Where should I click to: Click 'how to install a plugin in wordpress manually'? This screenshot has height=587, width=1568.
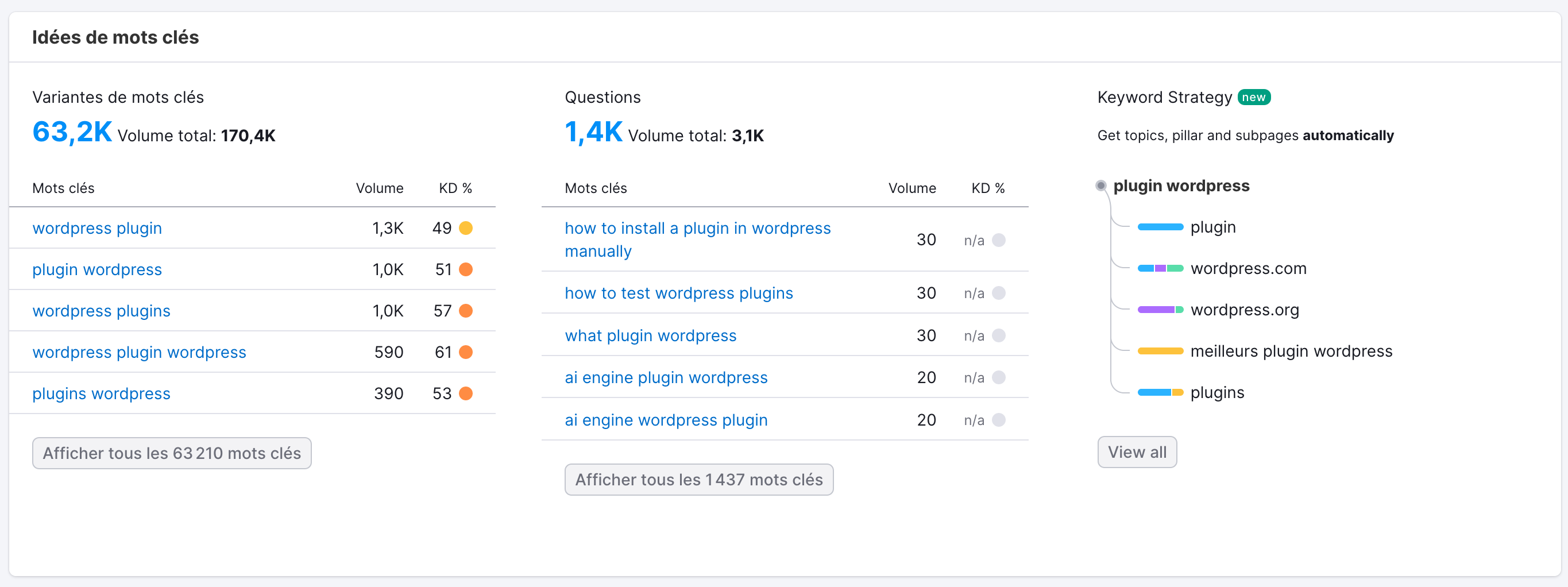(698, 240)
